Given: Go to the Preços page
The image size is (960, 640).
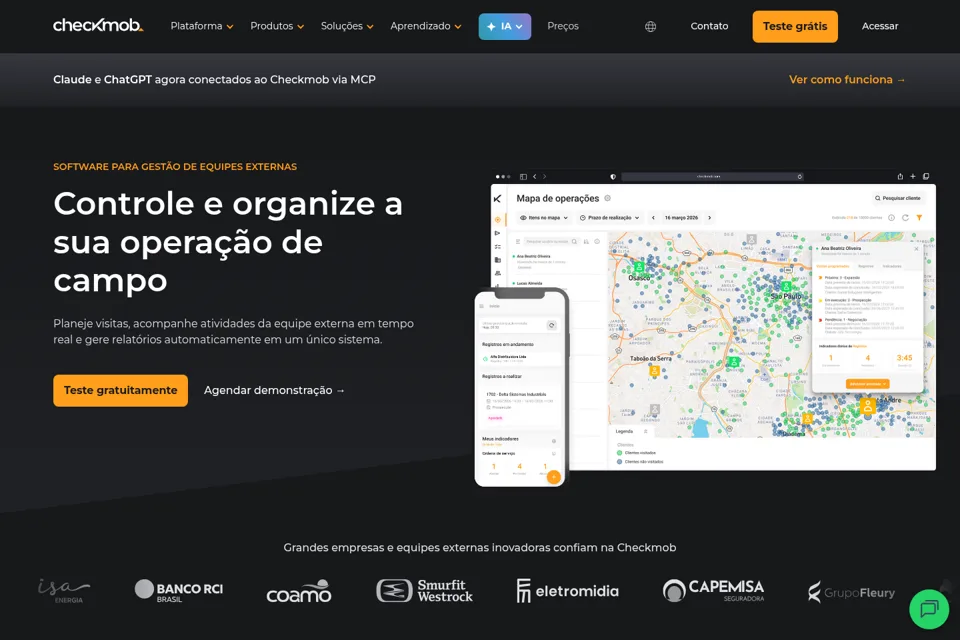Looking at the screenshot, I should coord(563,26).
